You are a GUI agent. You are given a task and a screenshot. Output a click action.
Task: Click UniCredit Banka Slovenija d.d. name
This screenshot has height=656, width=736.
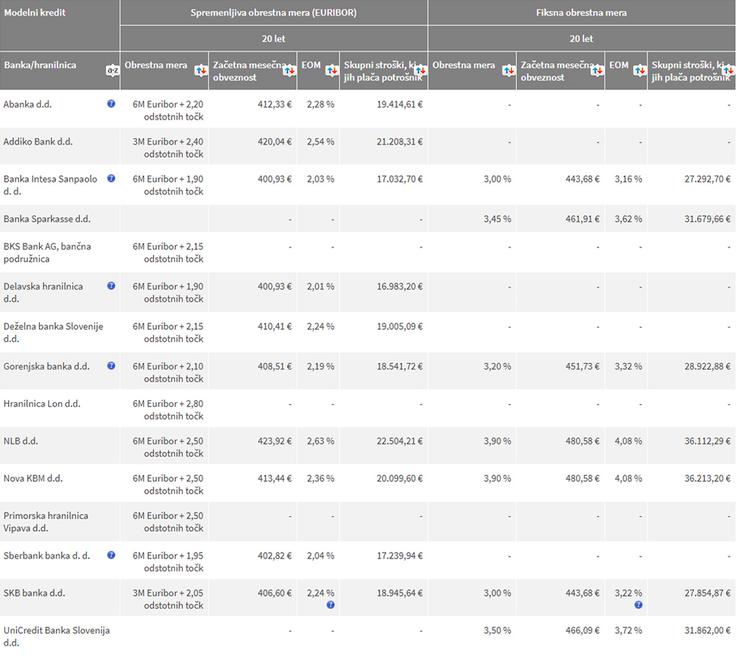click(56, 636)
